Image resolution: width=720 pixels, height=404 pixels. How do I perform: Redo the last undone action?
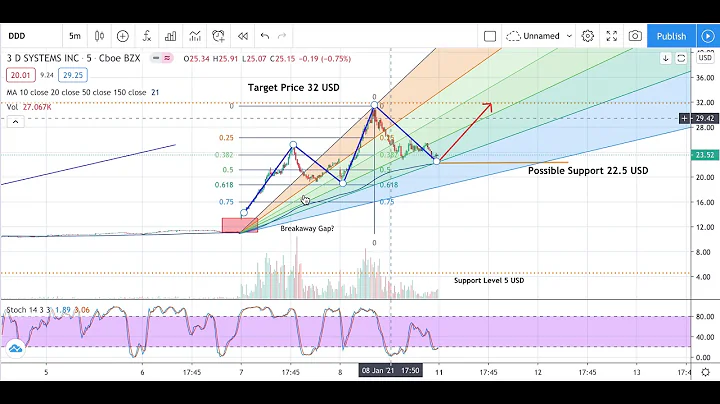pyautogui.click(x=282, y=36)
